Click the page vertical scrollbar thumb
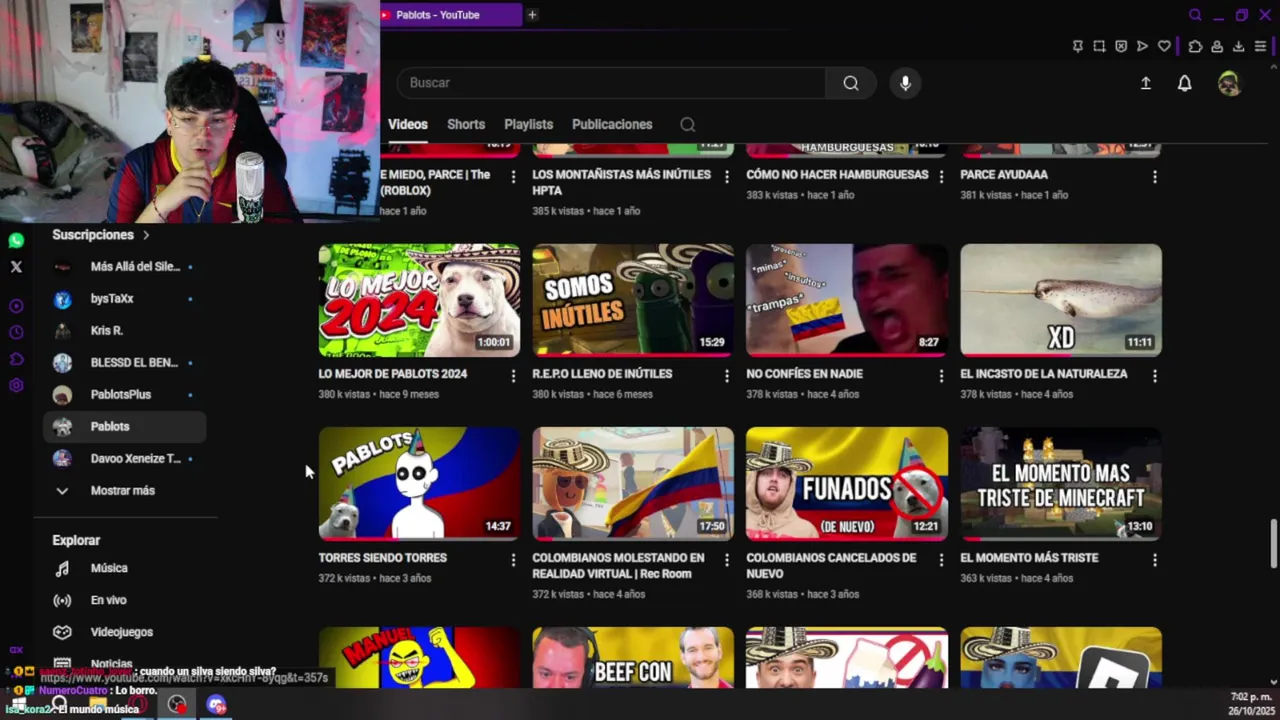 coord(1273,543)
